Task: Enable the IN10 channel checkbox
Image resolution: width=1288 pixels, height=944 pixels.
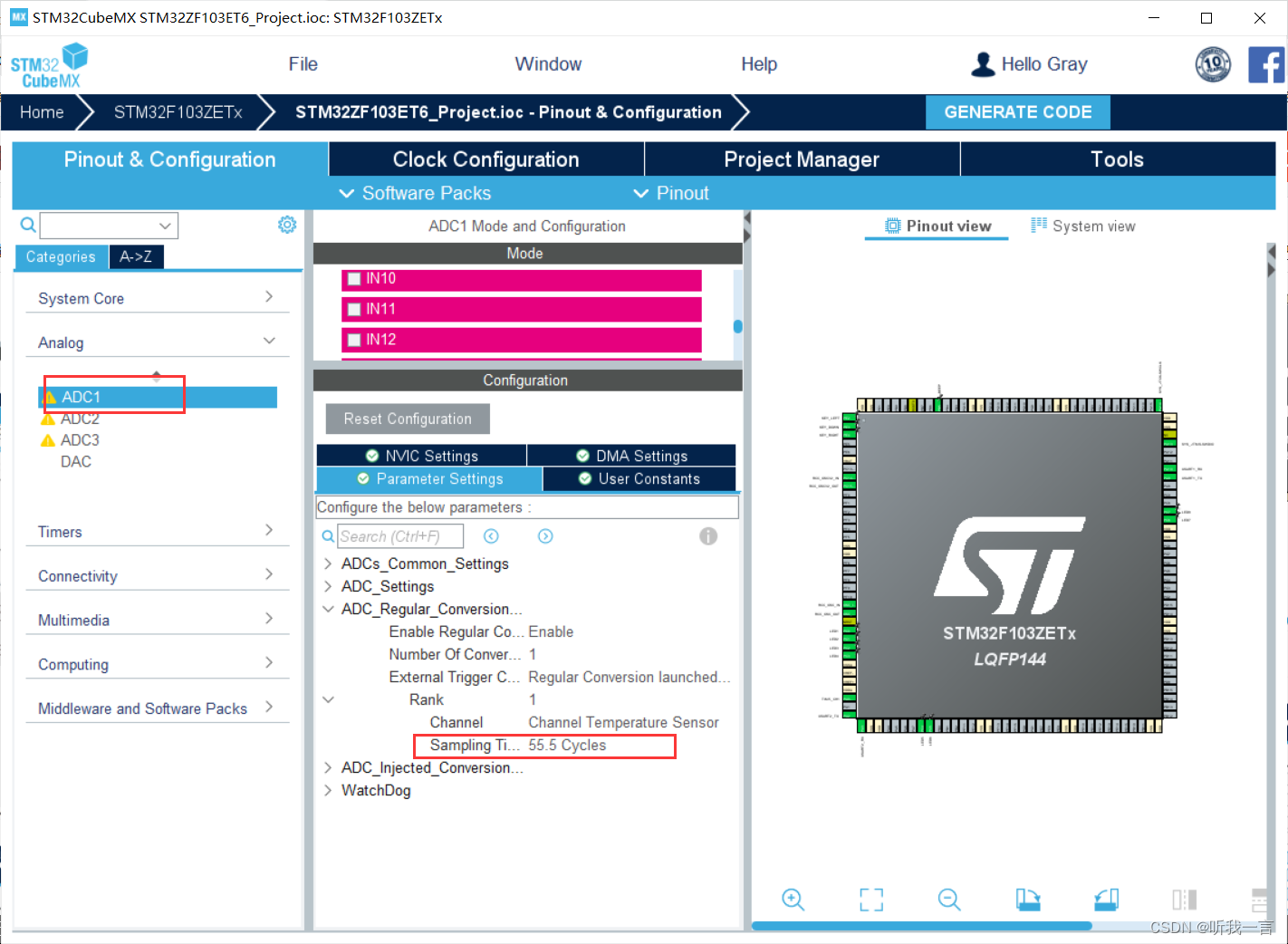Action: (x=355, y=279)
